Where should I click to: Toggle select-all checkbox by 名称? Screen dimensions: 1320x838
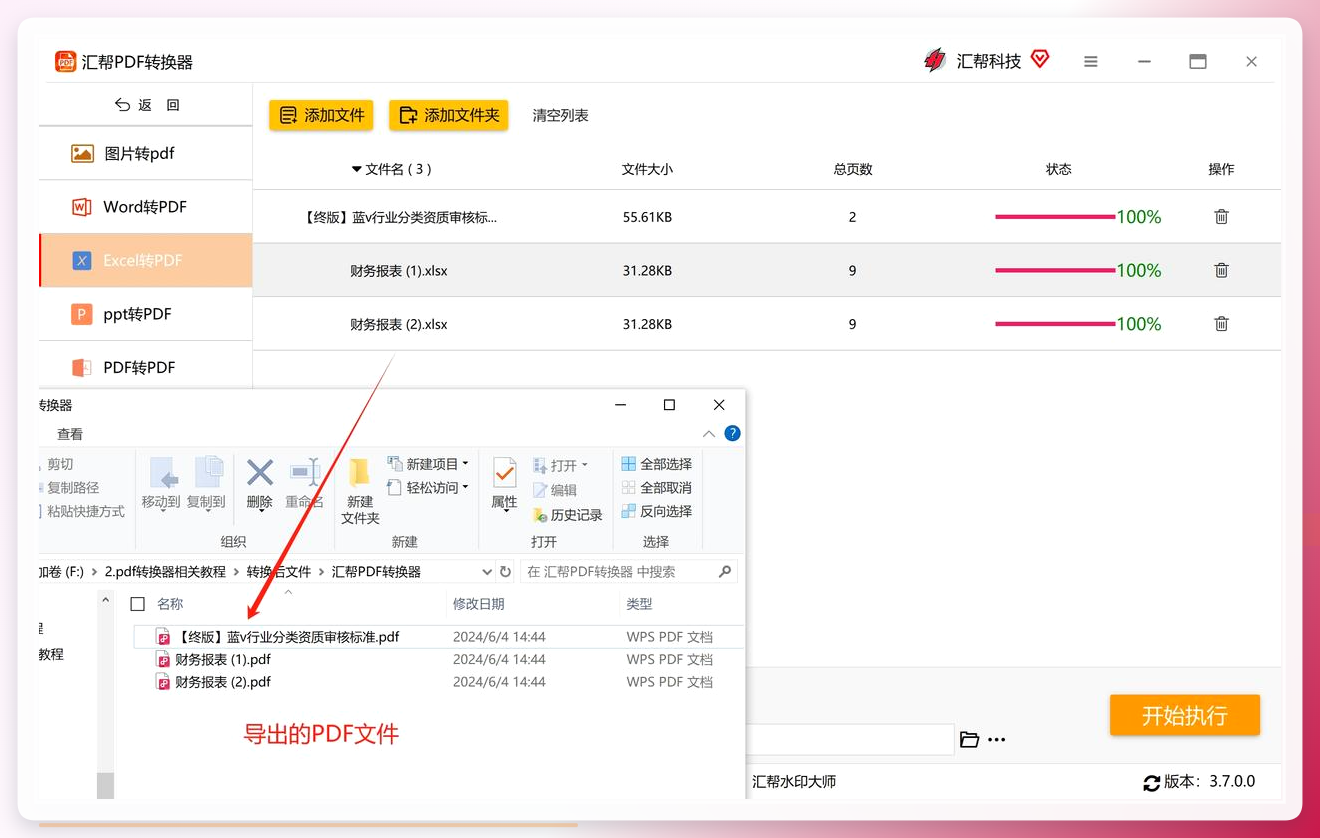(138, 604)
